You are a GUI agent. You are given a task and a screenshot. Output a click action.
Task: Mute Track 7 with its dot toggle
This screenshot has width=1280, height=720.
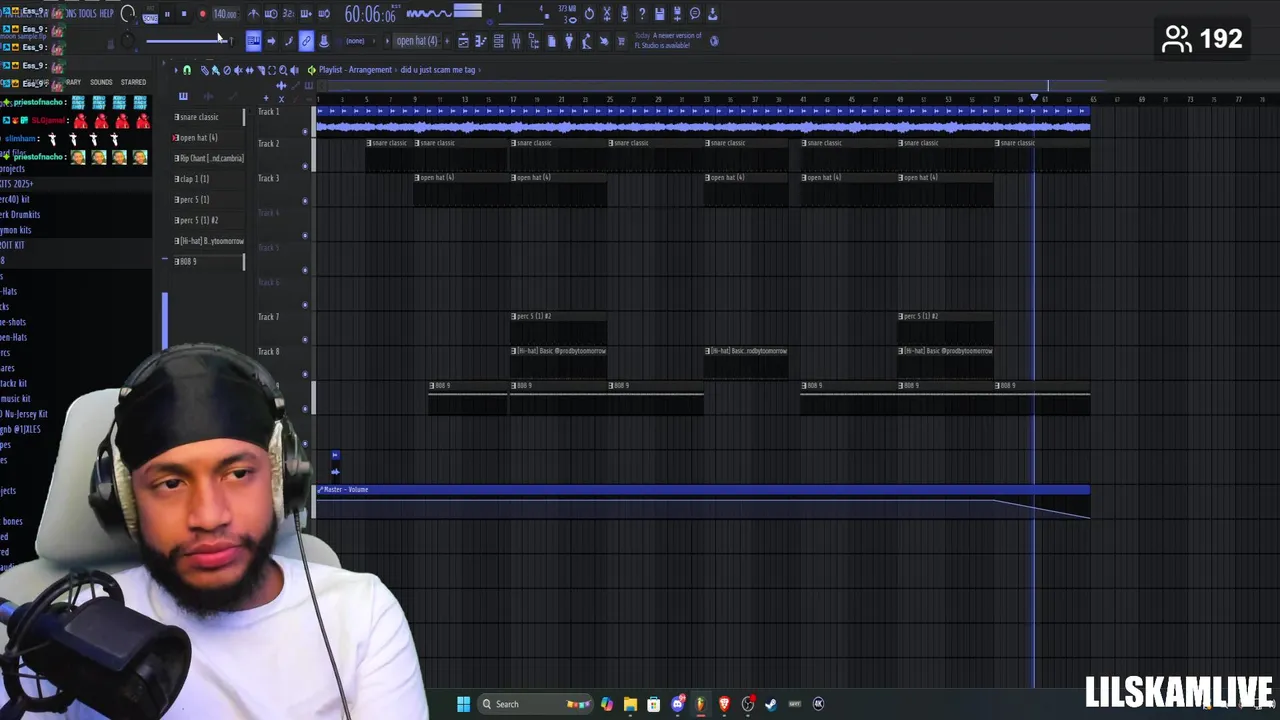305,340
